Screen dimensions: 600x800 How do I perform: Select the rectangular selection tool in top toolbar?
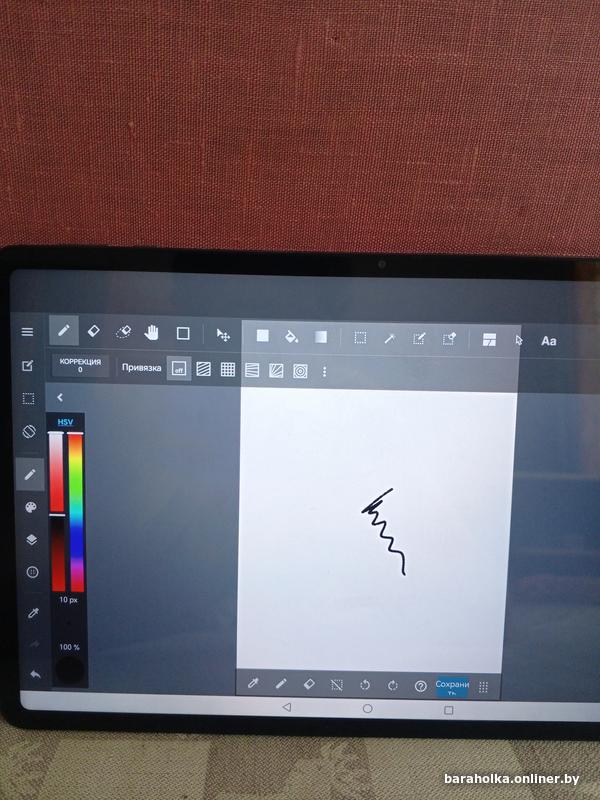360,338
